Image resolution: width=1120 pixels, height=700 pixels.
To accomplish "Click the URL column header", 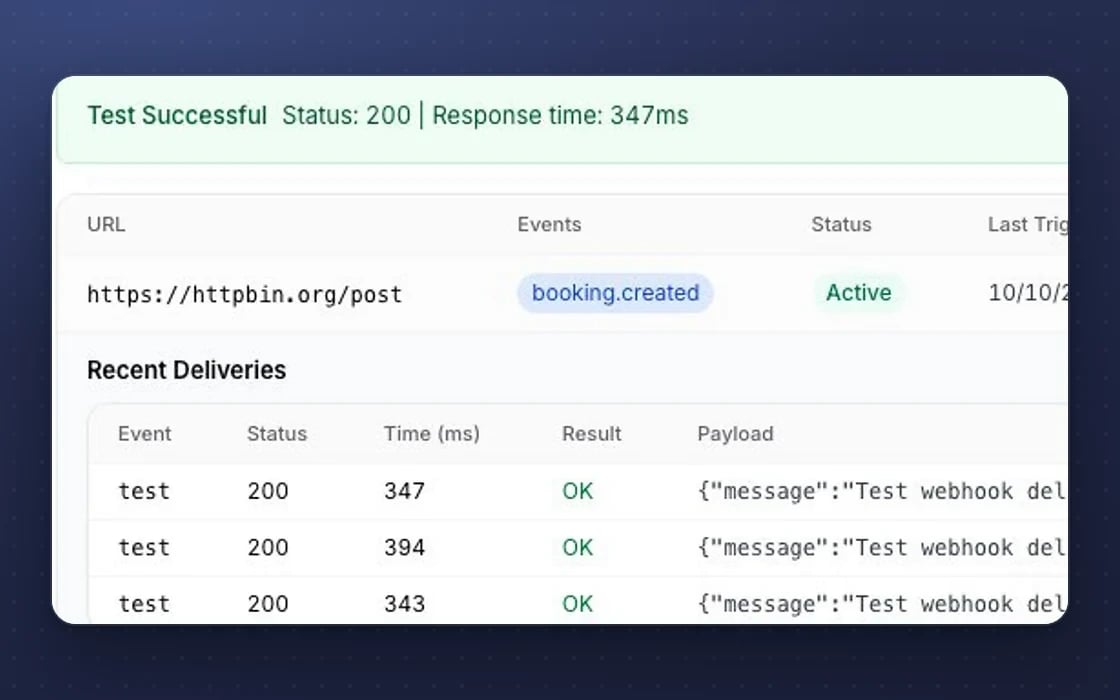I will point(106,224).
